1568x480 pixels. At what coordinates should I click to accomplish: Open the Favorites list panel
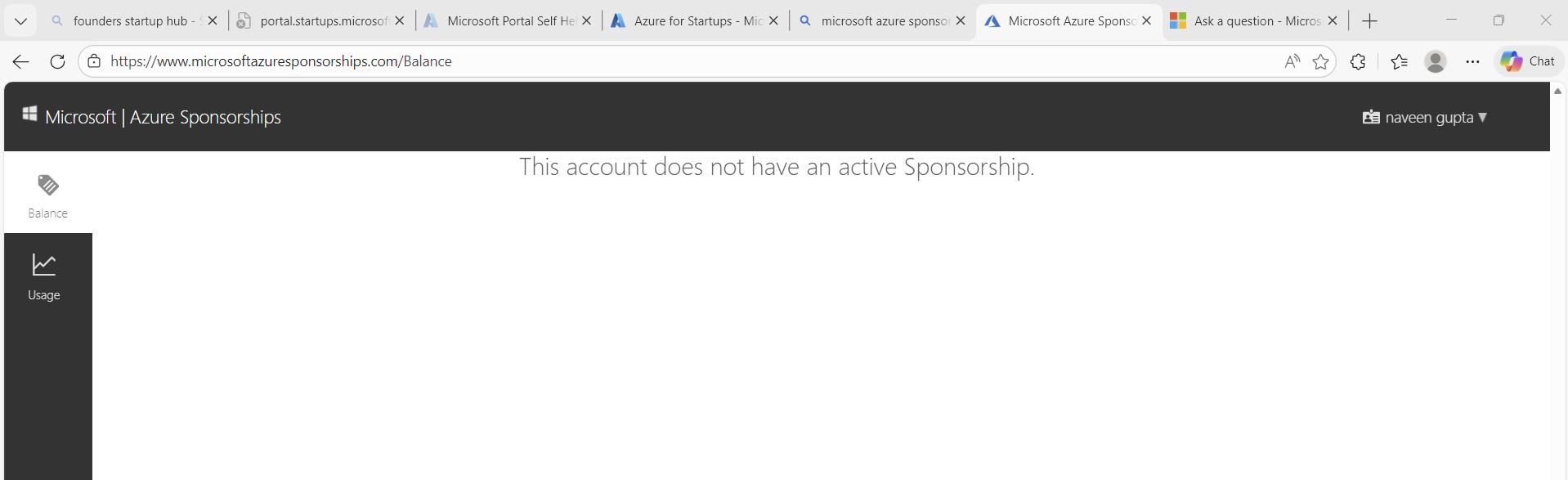[x=1399, y=61]
